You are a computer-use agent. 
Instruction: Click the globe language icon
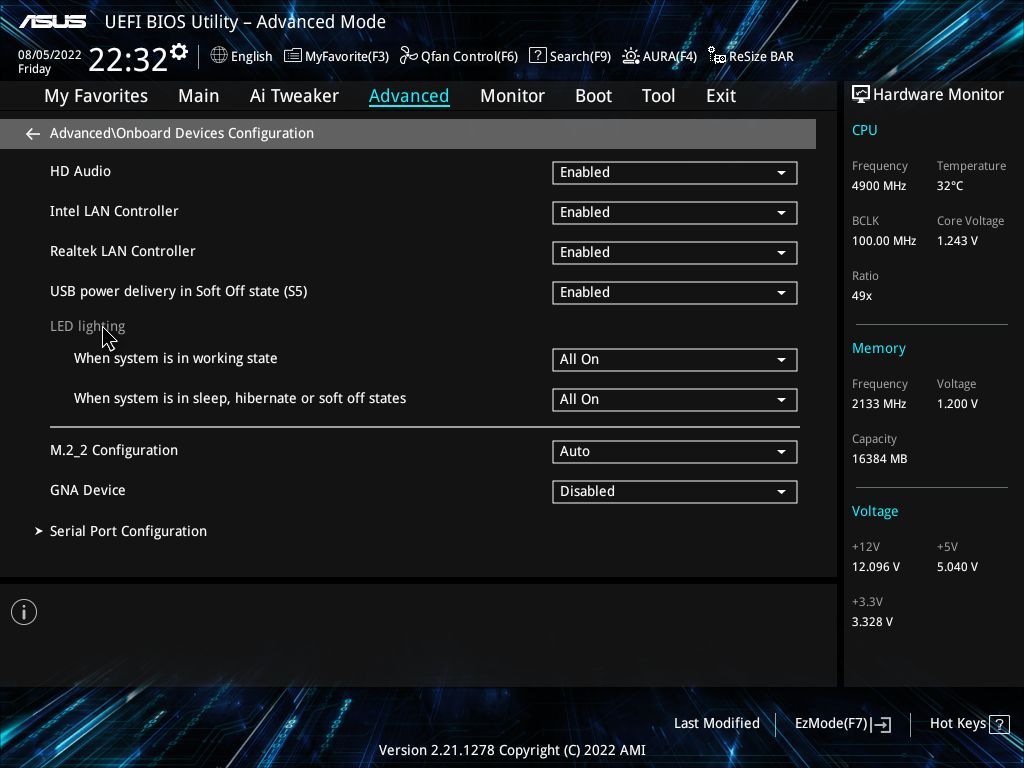(219, 56)
